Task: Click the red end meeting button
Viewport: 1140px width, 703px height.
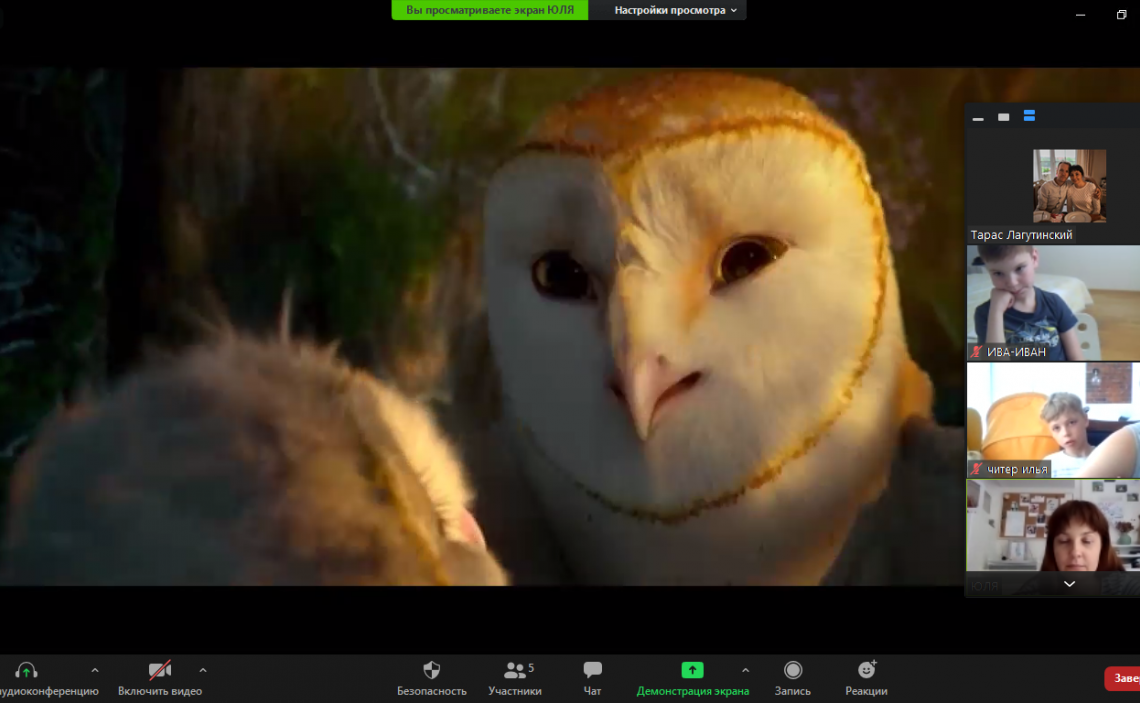Action: pos(1124,679)
